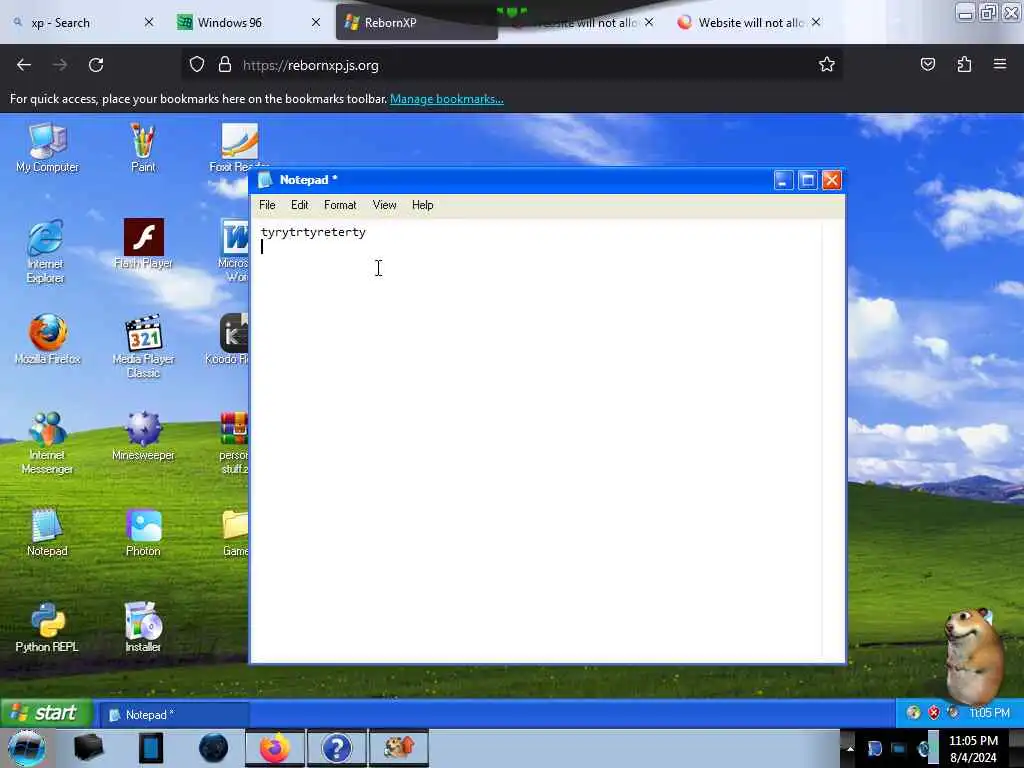Open the browser hamburger menu
This screenshot has height=768, width=1024.
(x=1000, y=64)
